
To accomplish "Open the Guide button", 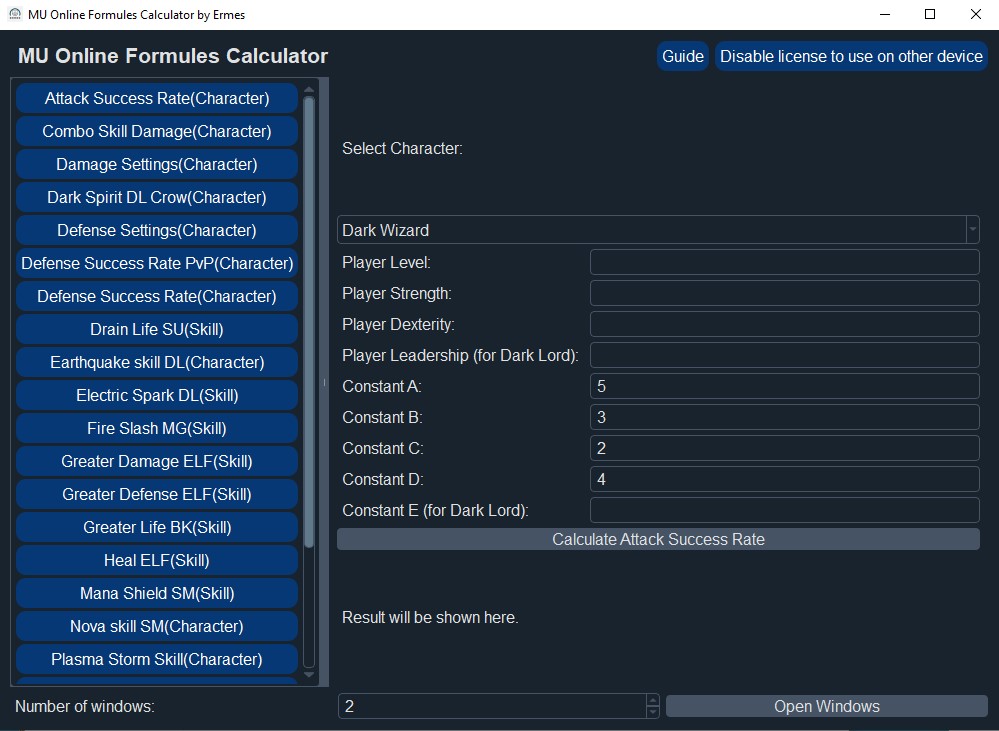I will coord(683,56).
